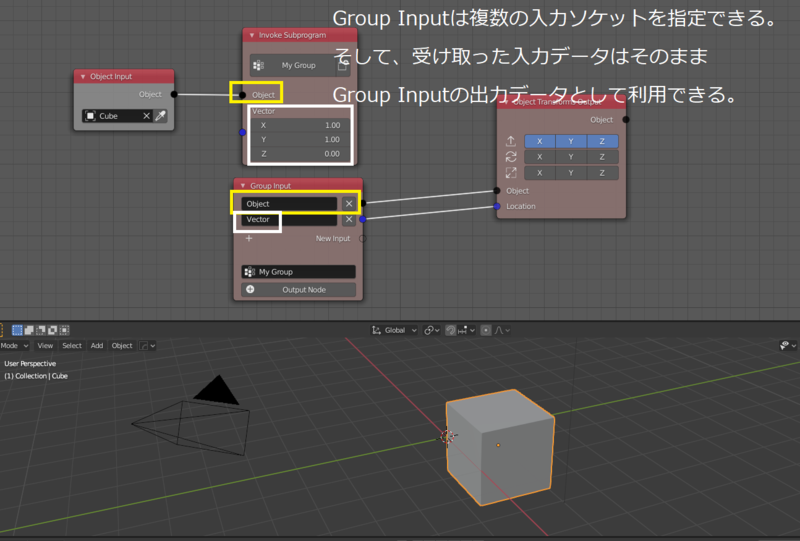Click Group Input's blue Vector output socket
Viewport: 800px width, 541px height.
363,219
